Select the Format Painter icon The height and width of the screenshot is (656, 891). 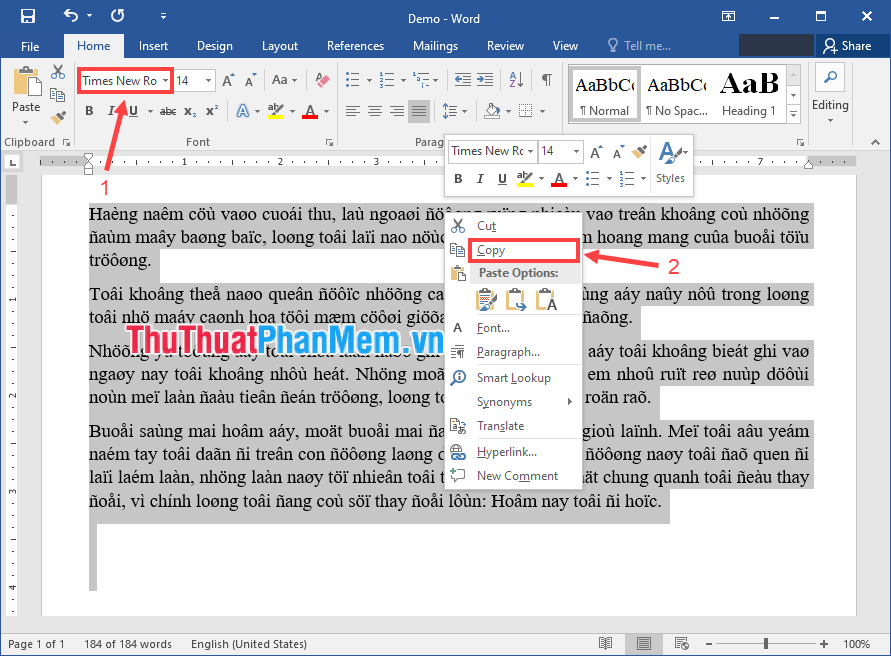(57, 119)
